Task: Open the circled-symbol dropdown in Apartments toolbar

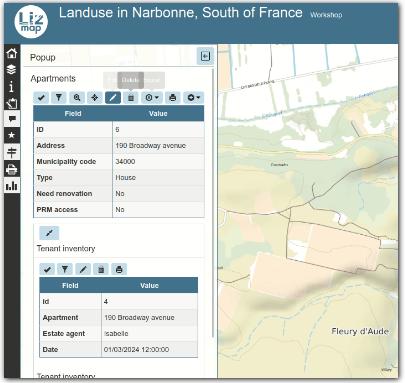Action: [152, 98]
